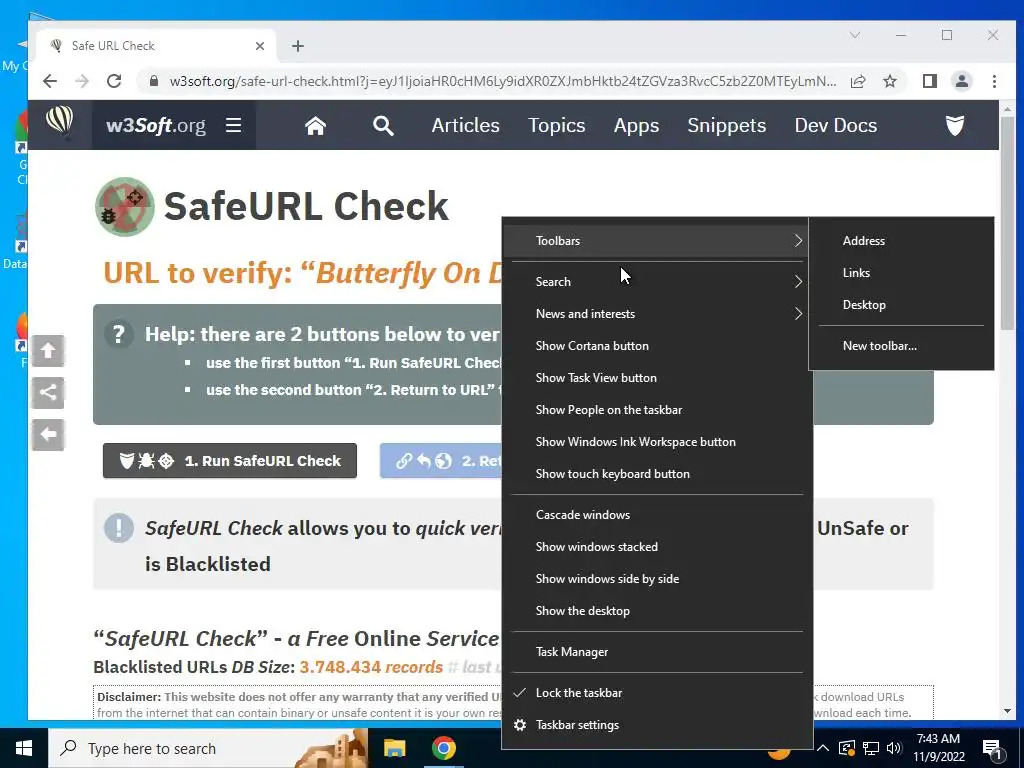Click the share icon in side panel
Screen dimensions: 1024x768
[x=48, y=392]
